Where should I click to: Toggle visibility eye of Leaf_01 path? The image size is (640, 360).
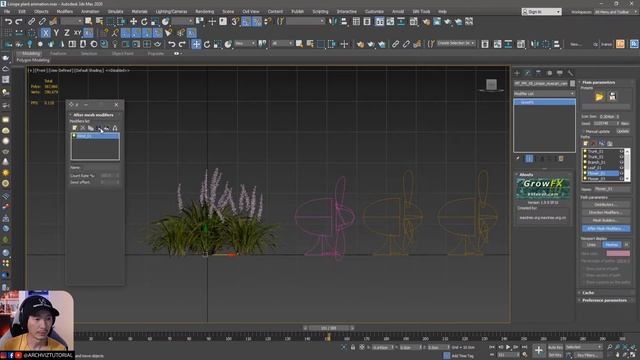(621, 167)
